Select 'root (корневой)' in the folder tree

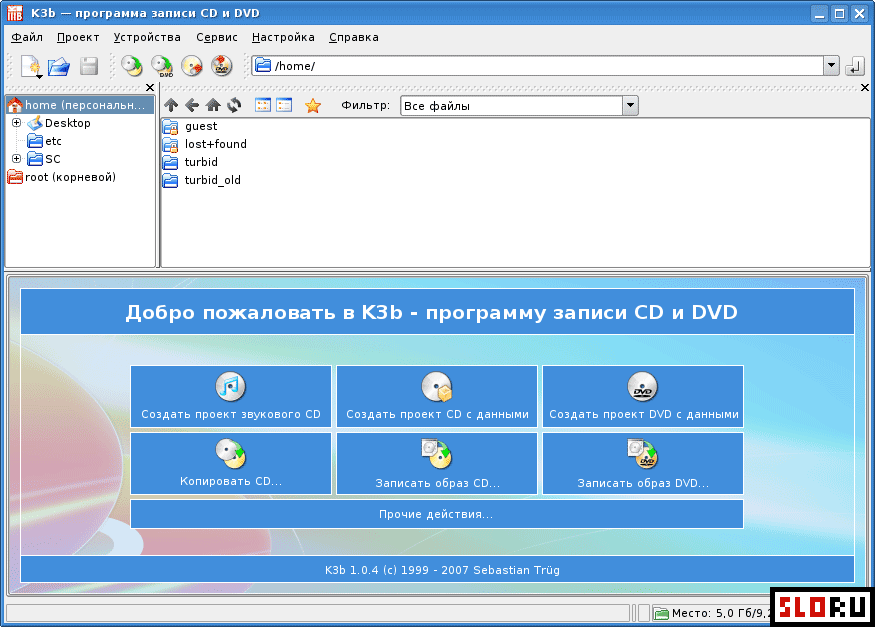[61, 177]
